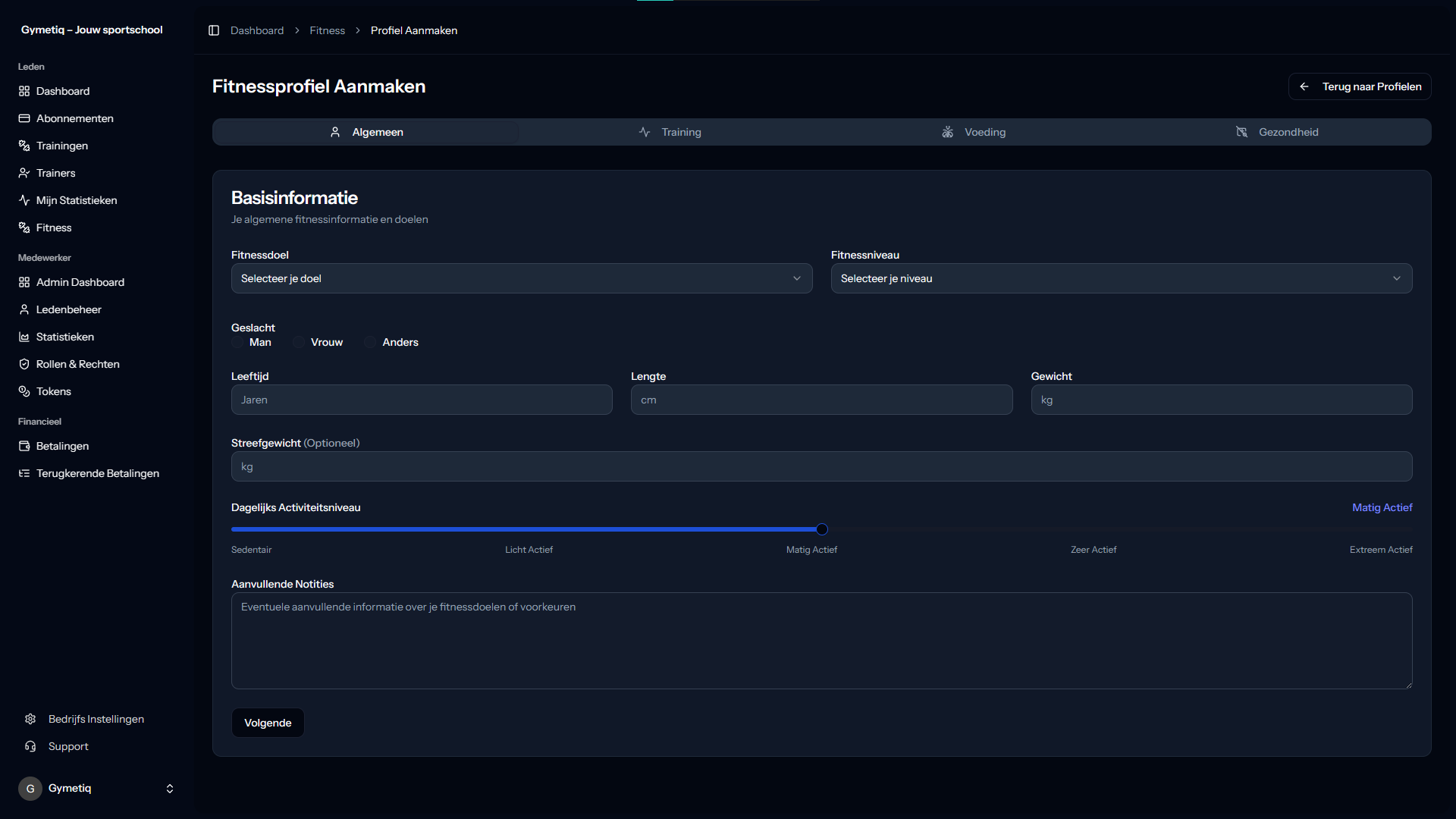Image resolution: width=1456 pixels, height=819 pixels.
Task: Click the Aanvullende Notities text area
Action: (x=822, y=641)
